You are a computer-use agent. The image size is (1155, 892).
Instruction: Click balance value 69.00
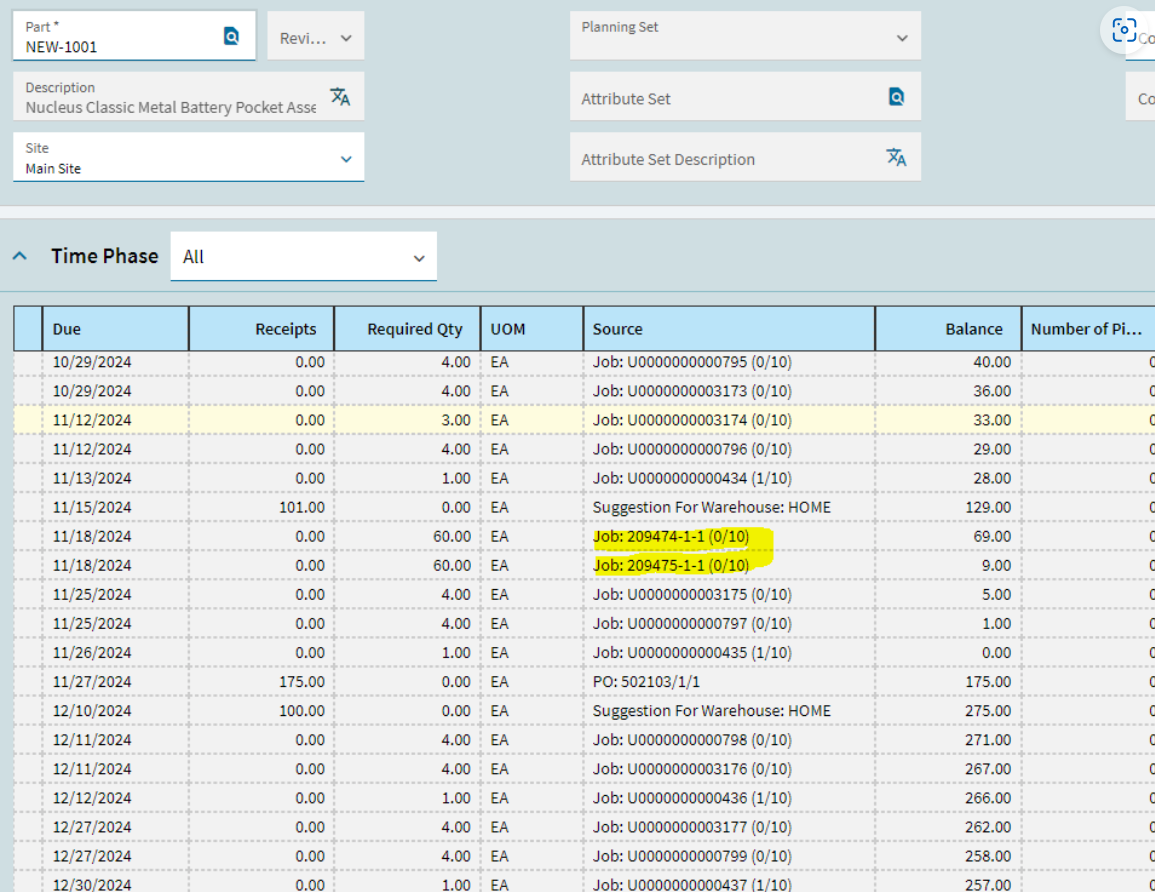991,536
